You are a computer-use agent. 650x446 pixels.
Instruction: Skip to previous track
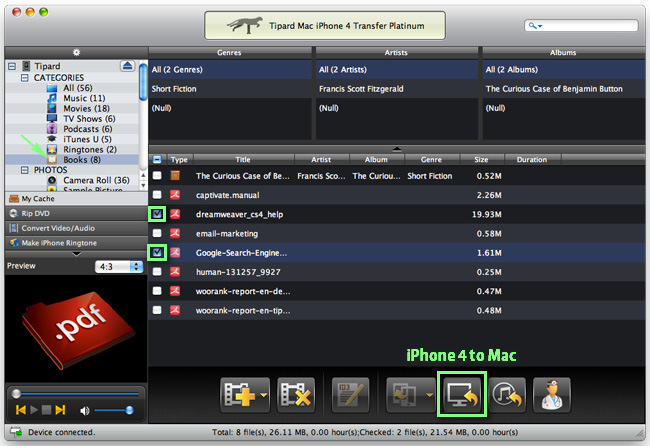tap(21, 410)
